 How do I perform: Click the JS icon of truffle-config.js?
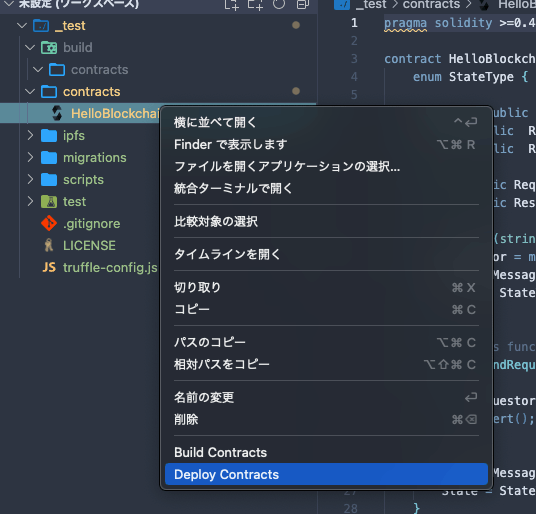point(49,267)
